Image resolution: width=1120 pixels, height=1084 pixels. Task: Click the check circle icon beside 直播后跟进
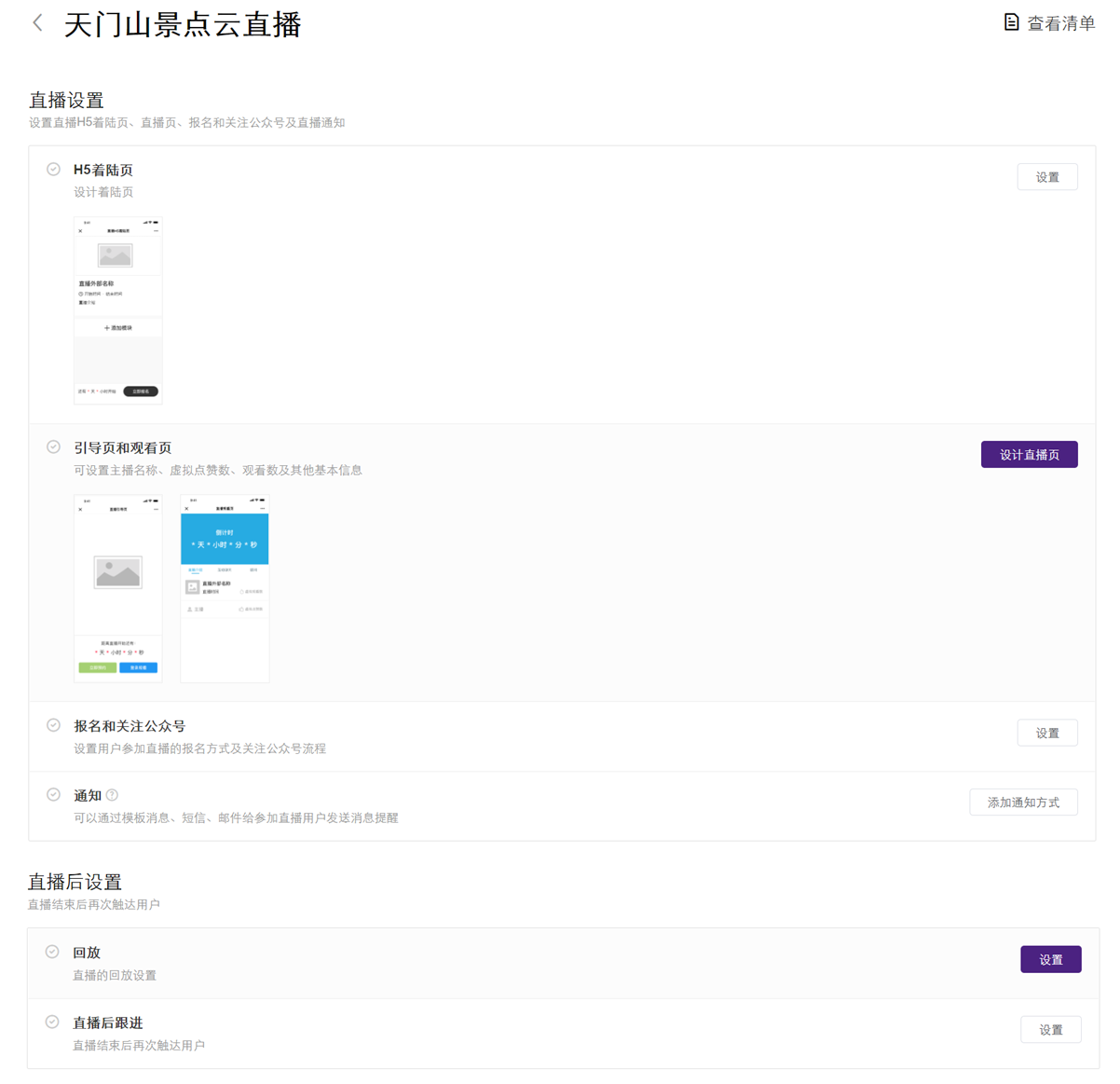53,1022
